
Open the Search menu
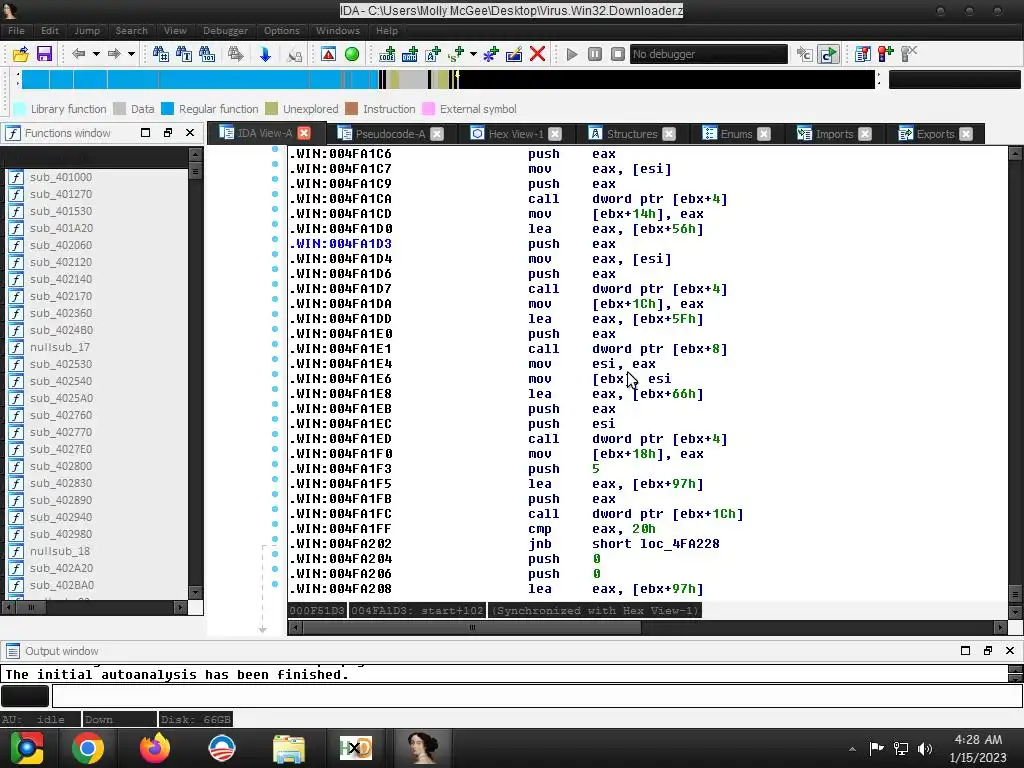click(131, 31)
